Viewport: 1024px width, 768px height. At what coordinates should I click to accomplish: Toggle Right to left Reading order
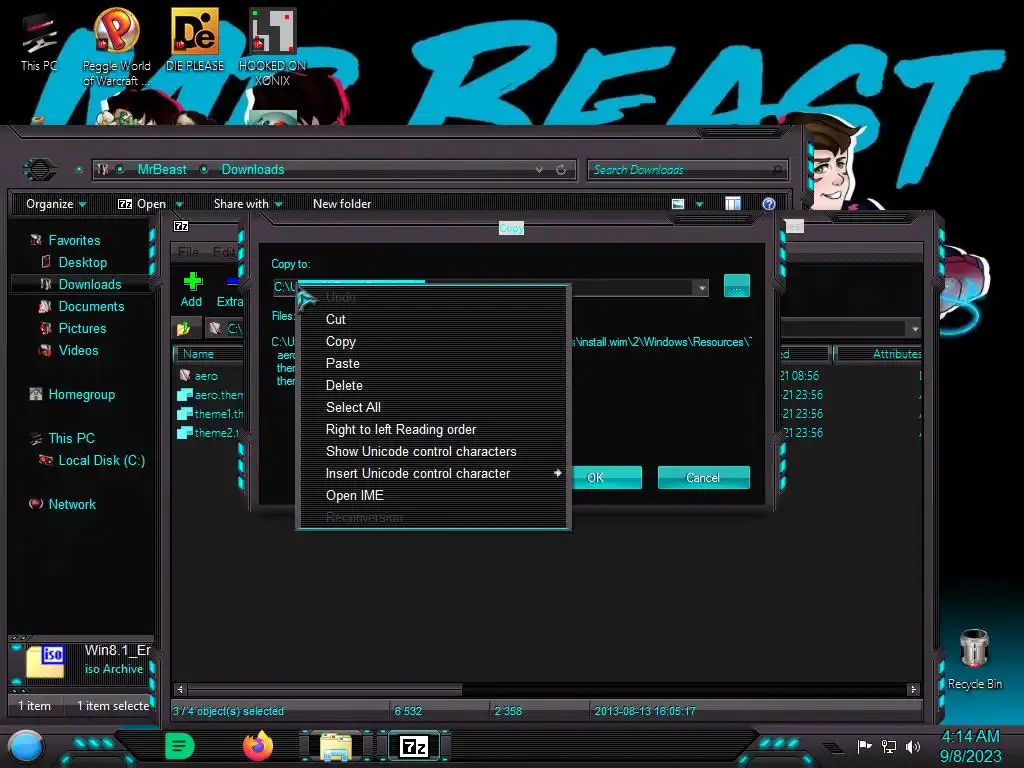(x=432, y=430)
